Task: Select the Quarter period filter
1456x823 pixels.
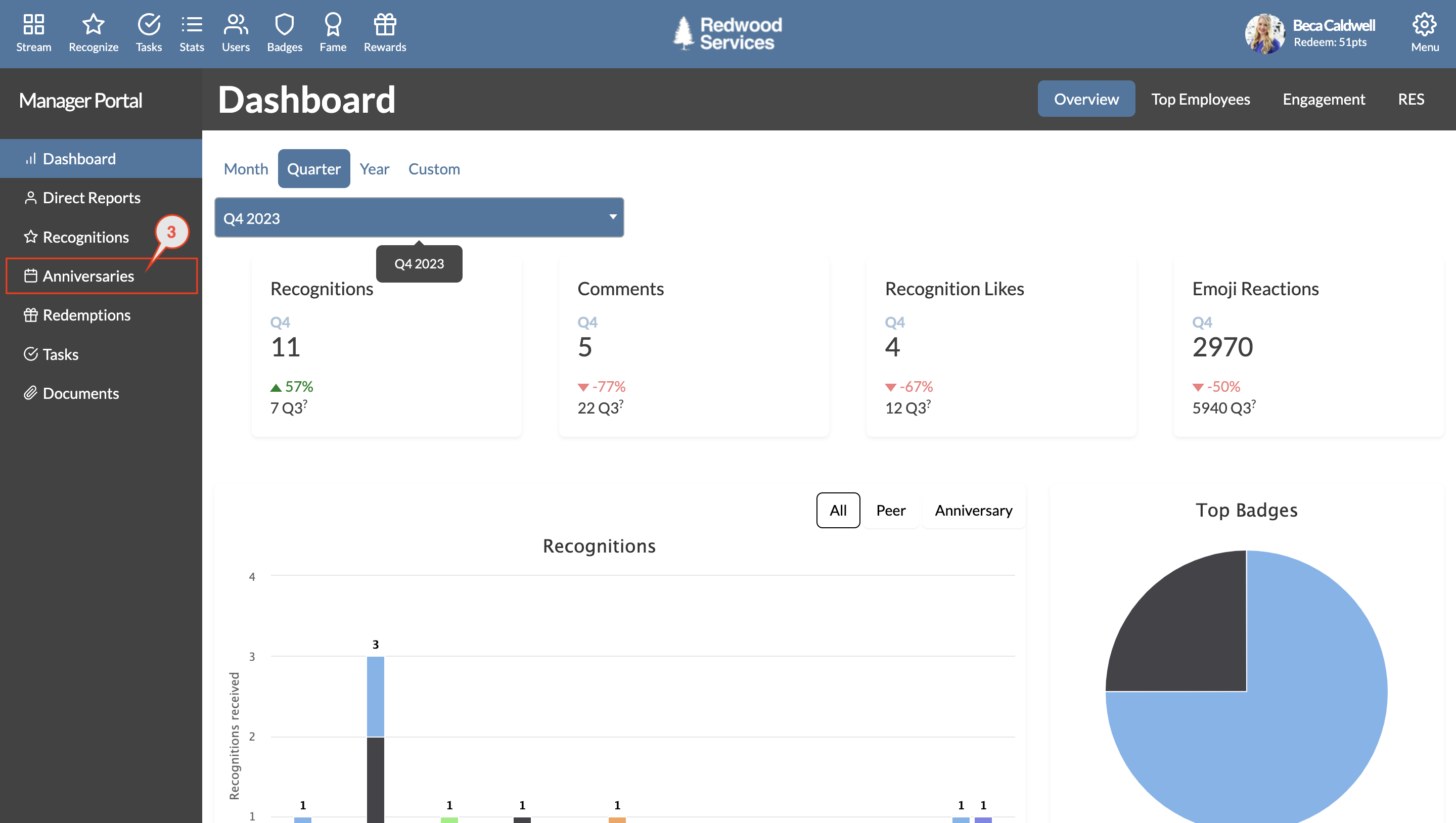Action: [313, 168]
